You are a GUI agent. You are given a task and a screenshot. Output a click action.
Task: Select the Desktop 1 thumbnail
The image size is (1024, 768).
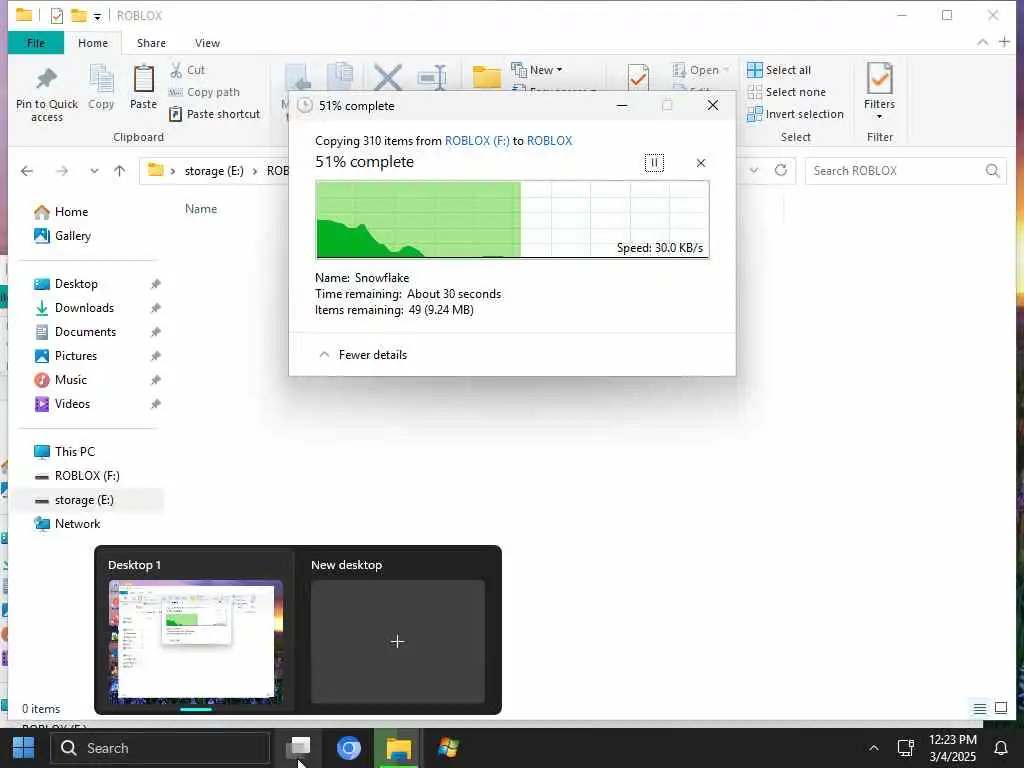[x=196, y=641]
